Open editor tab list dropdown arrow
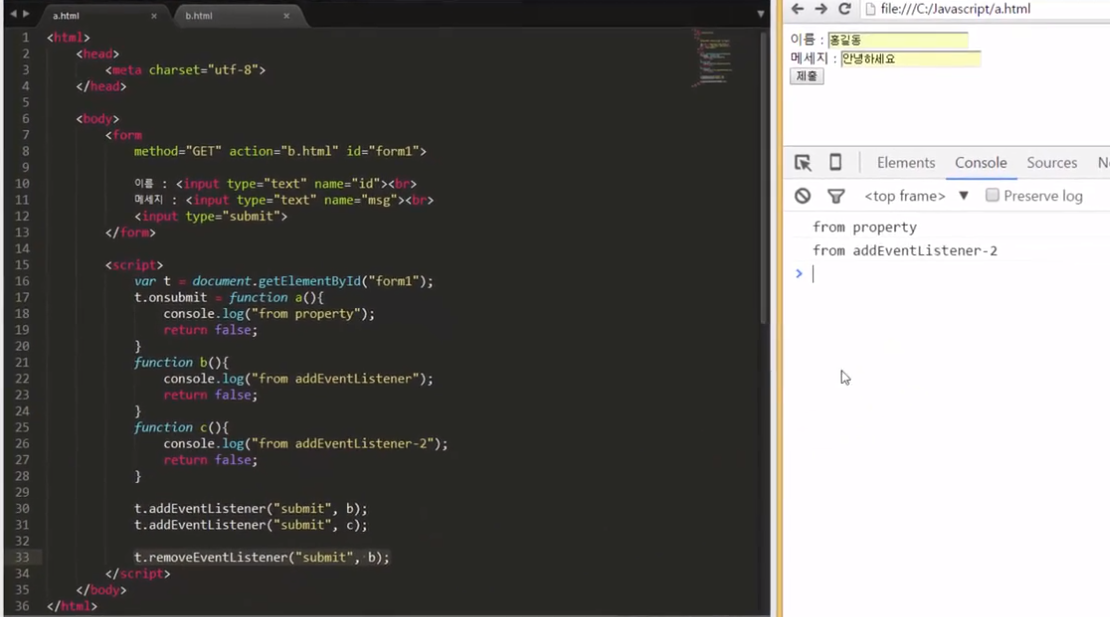Image resolution: width=1110 pixels, height=617 pixels. [760, 14]
